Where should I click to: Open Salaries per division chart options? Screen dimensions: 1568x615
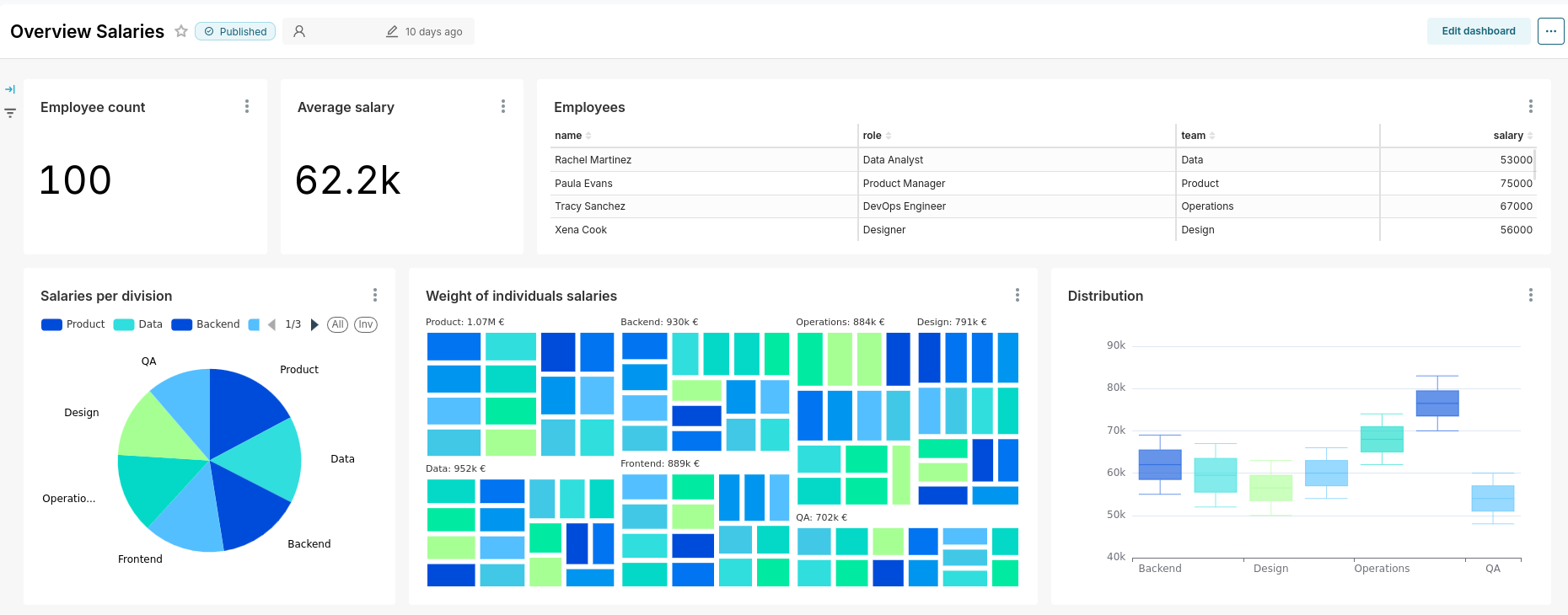(375, 295)
